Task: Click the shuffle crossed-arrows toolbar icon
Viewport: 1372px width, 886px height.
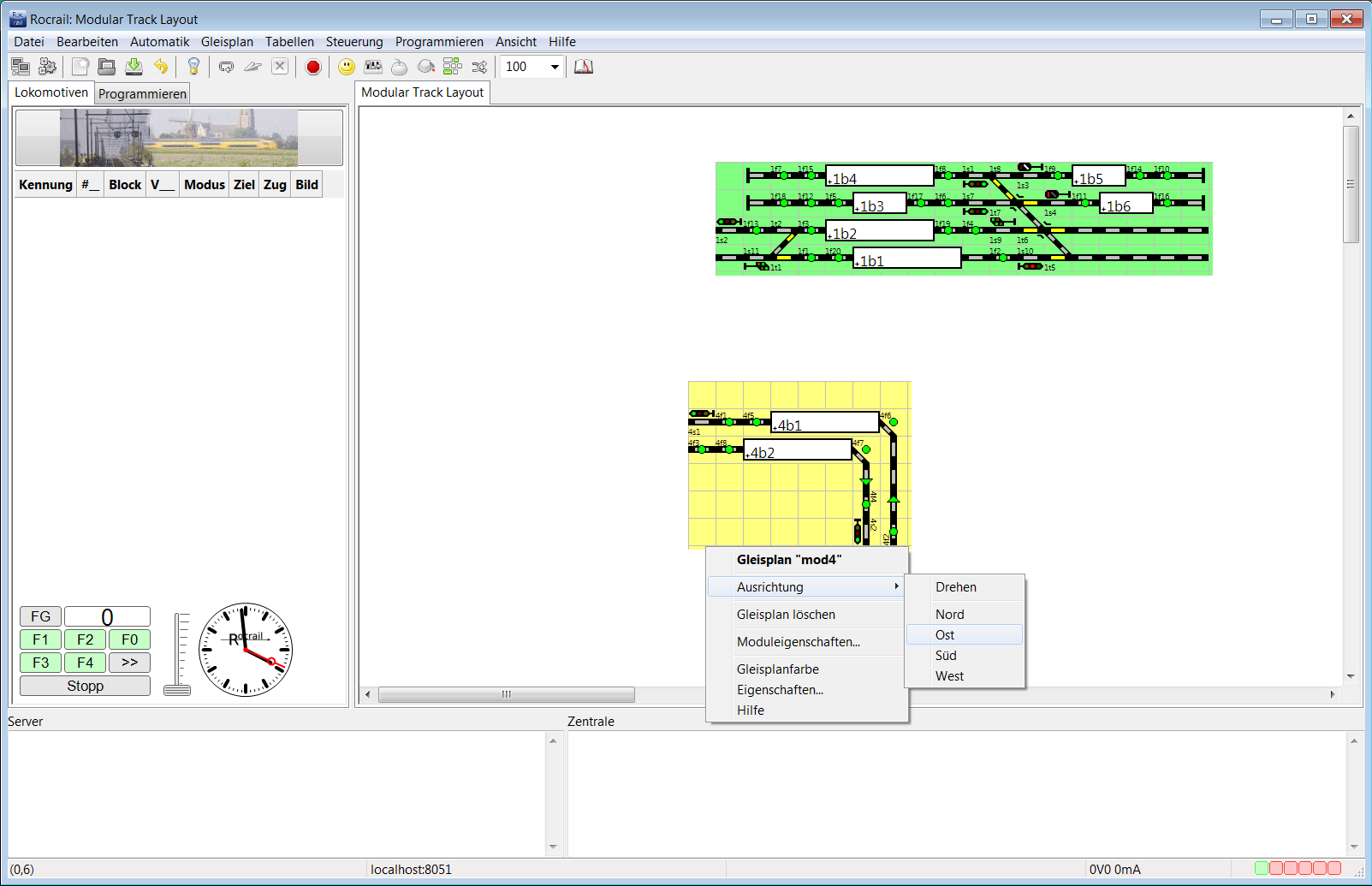Action: coord(479,67)
